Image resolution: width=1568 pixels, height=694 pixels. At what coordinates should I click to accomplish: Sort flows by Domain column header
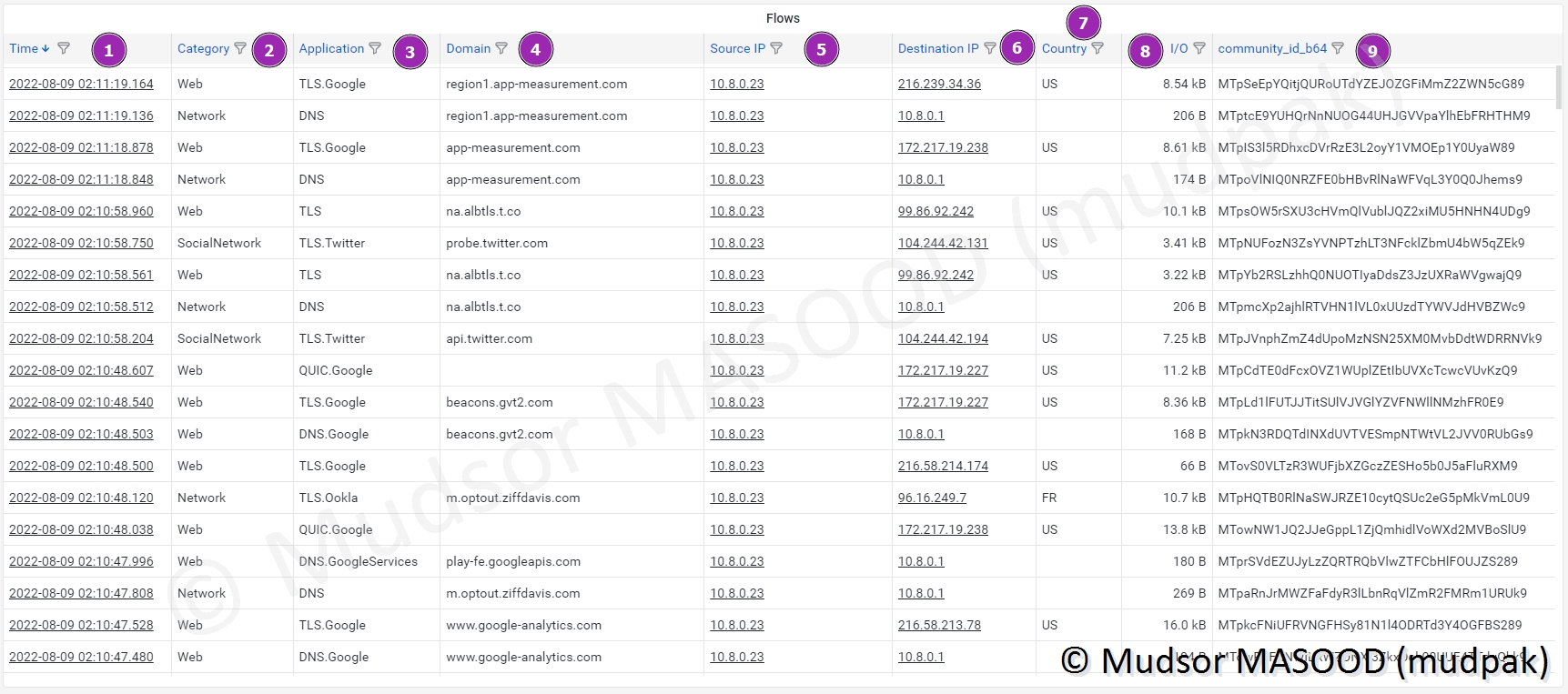[x=468, y=48]
